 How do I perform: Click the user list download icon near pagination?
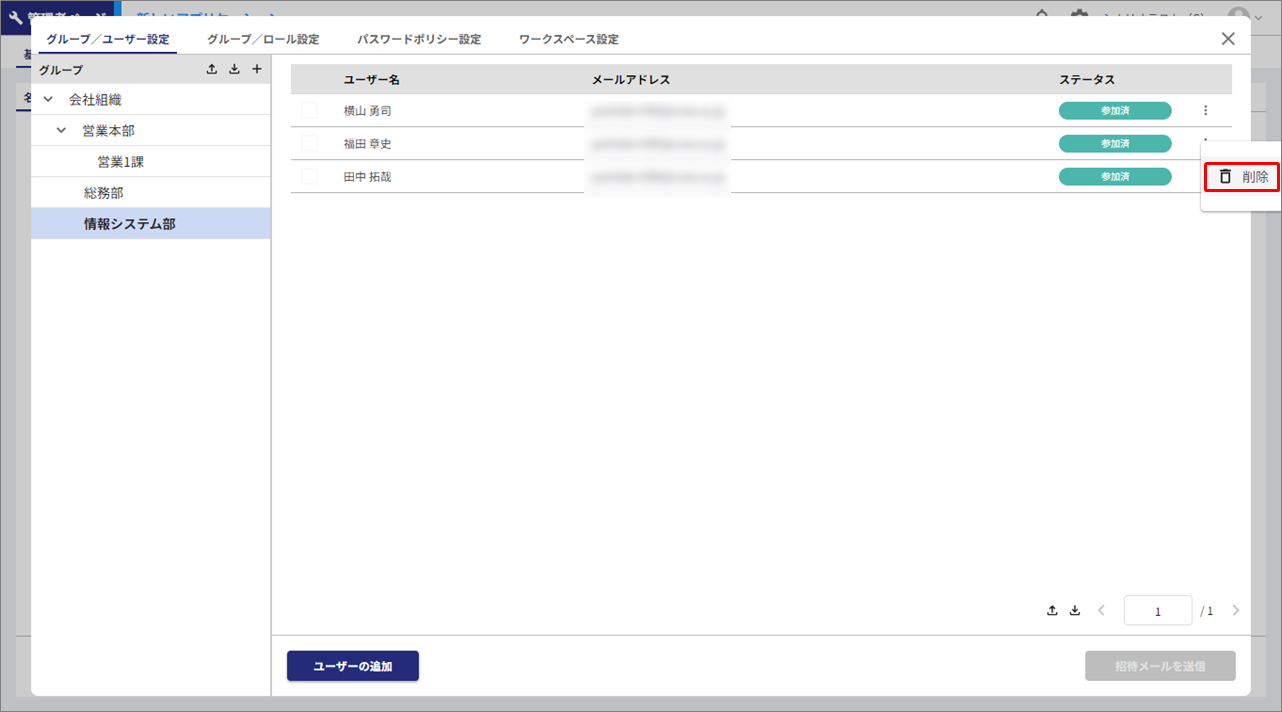1075,610
